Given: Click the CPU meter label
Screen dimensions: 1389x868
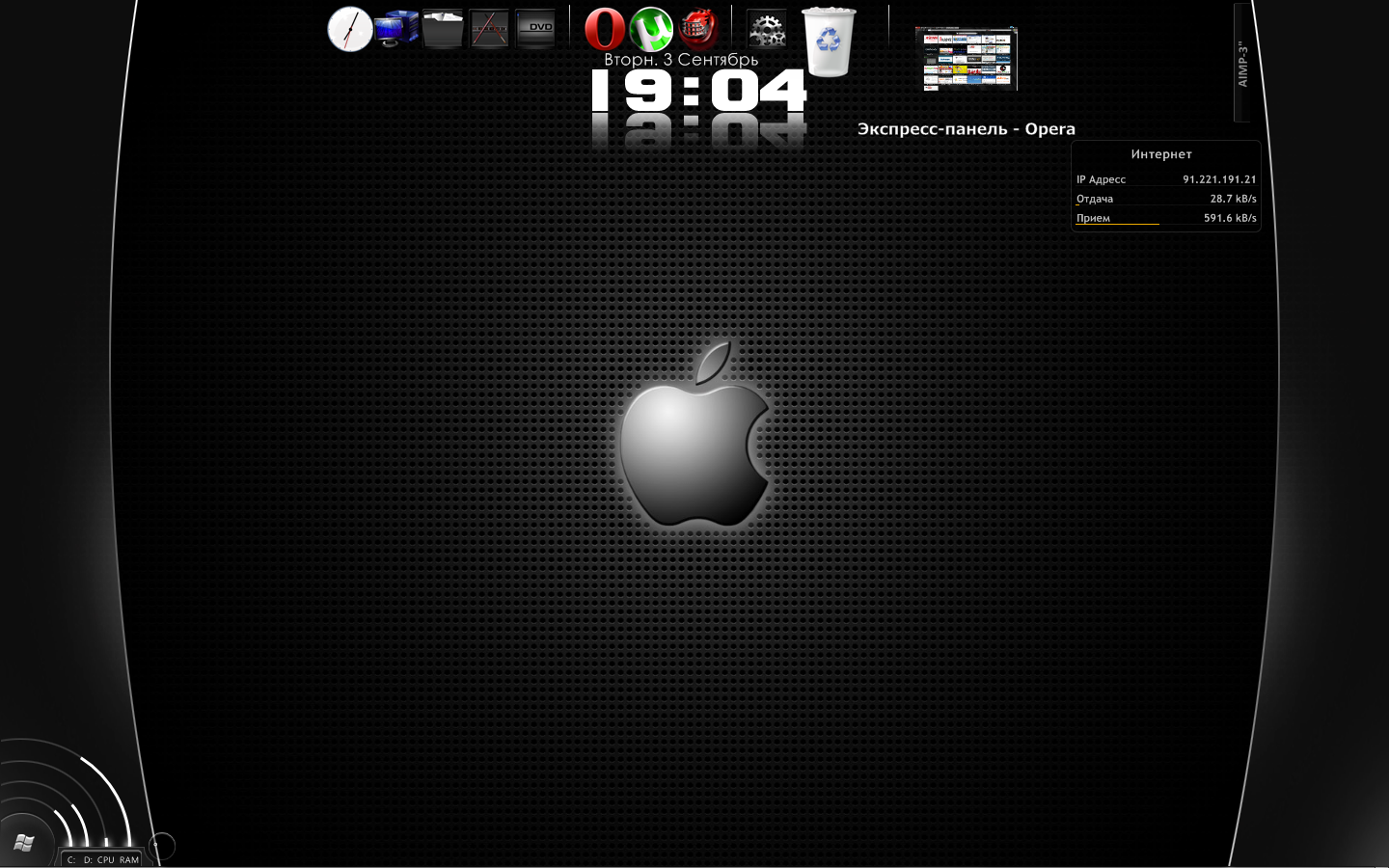Looking at the screenshot, I should [x=105, y=859].
